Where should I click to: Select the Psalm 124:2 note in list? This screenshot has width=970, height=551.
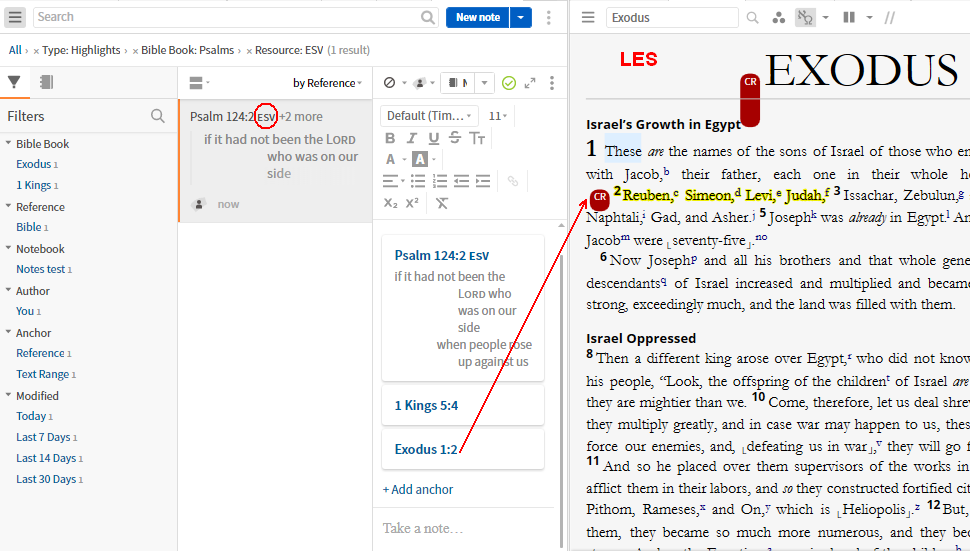click(275, 160)
